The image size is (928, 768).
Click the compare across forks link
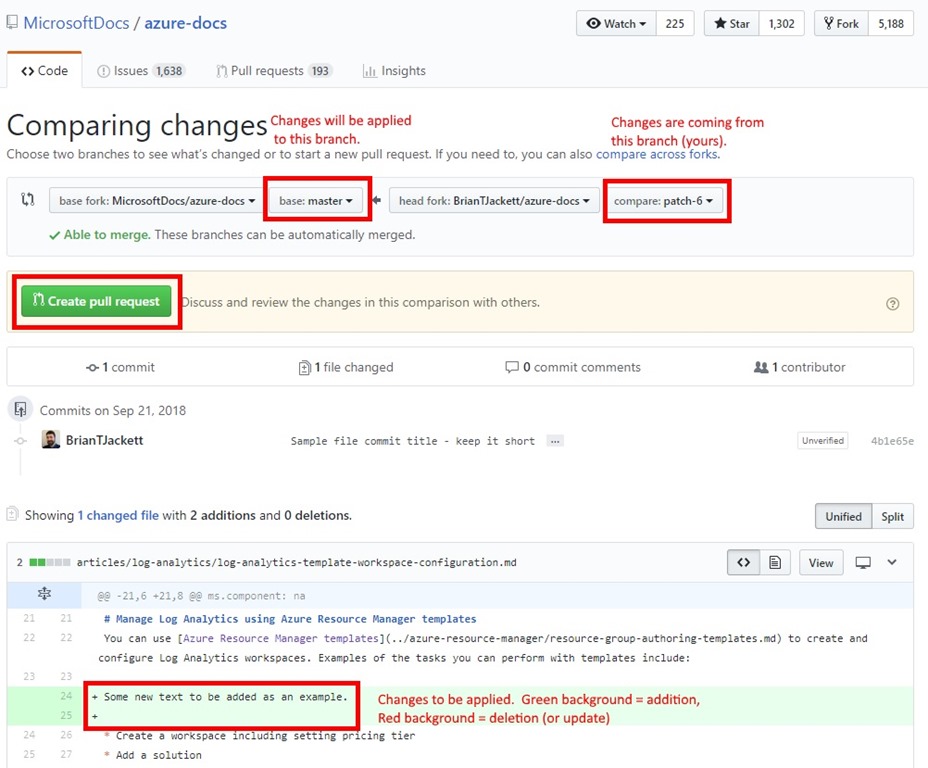point(657,155)
